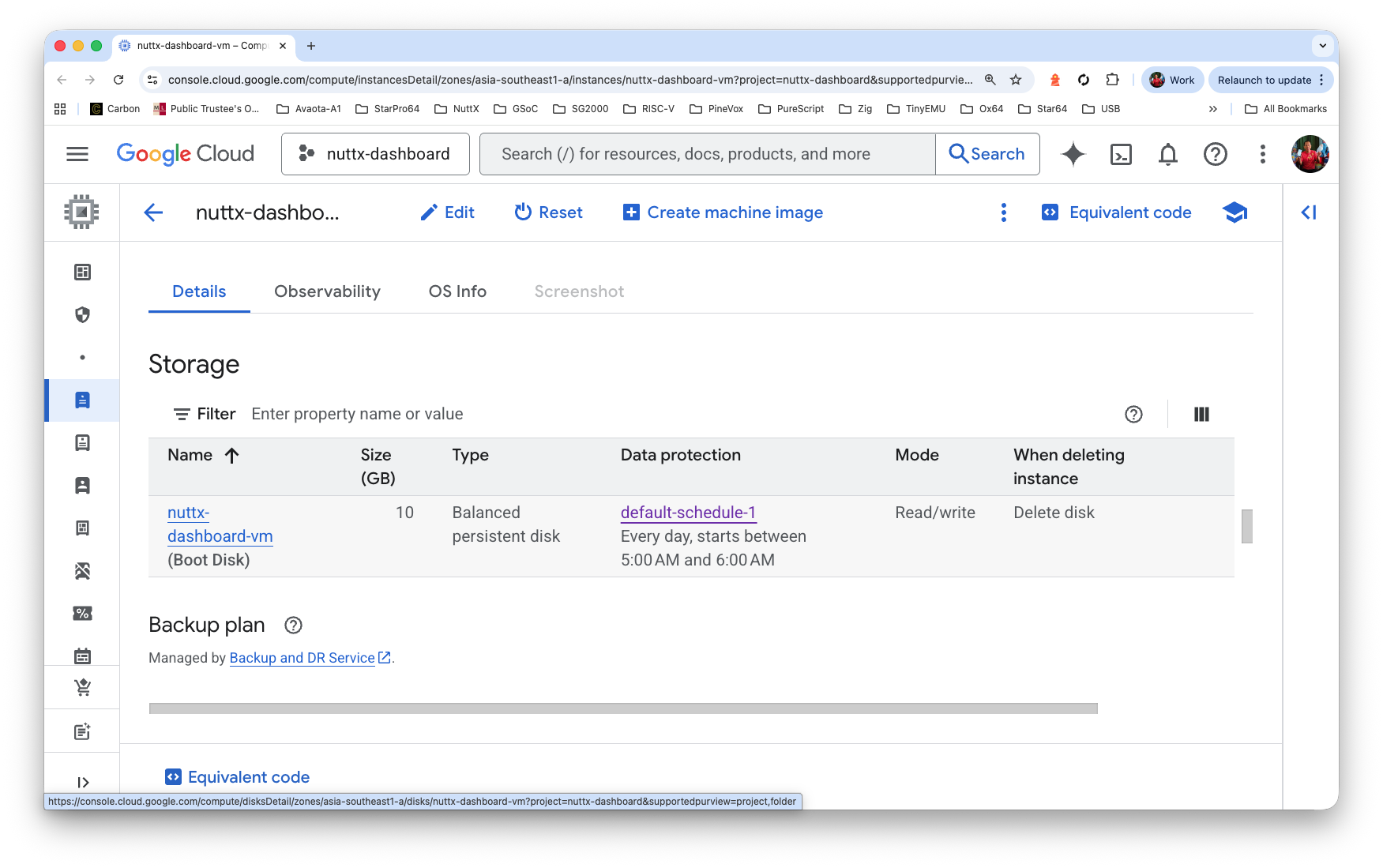The image size is (1383, 868).
Task: Activate Cloud Shell terminal icon
Action: coord(1121,154)
